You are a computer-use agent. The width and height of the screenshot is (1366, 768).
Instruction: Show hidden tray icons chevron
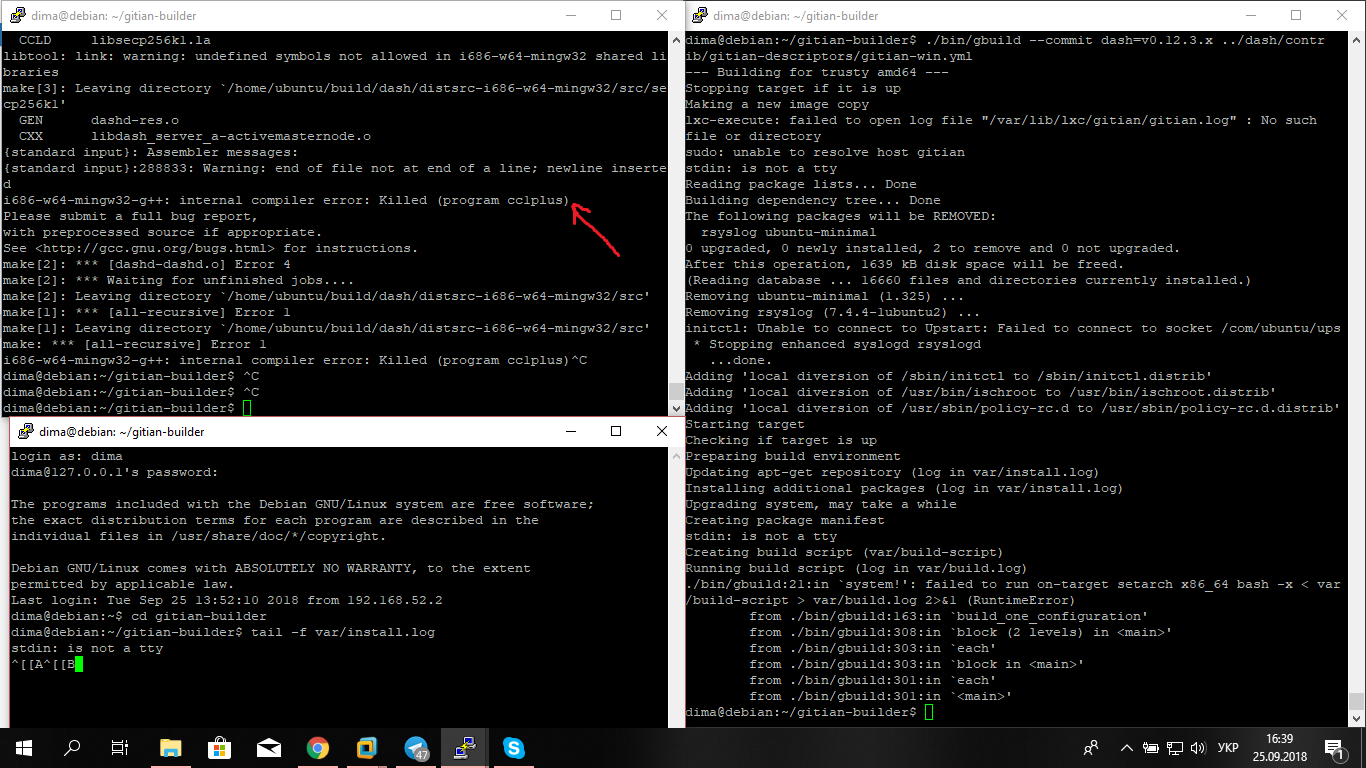point(1127,748)
